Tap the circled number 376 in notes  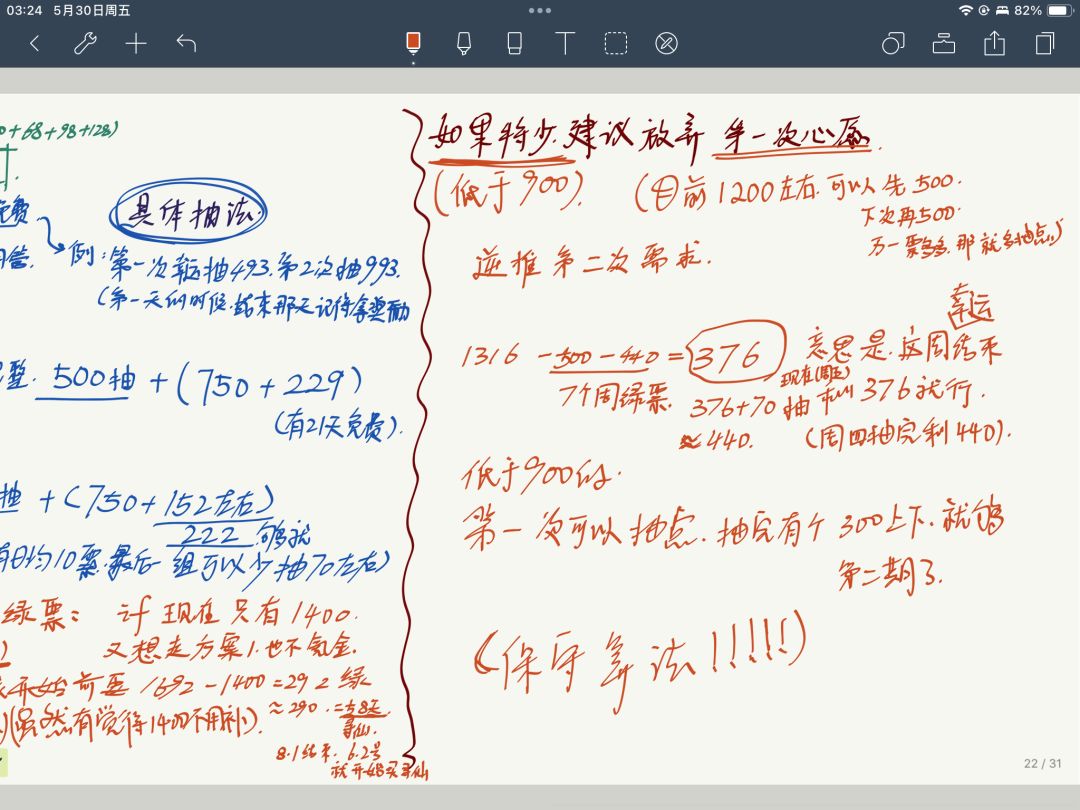click(736, 354)
